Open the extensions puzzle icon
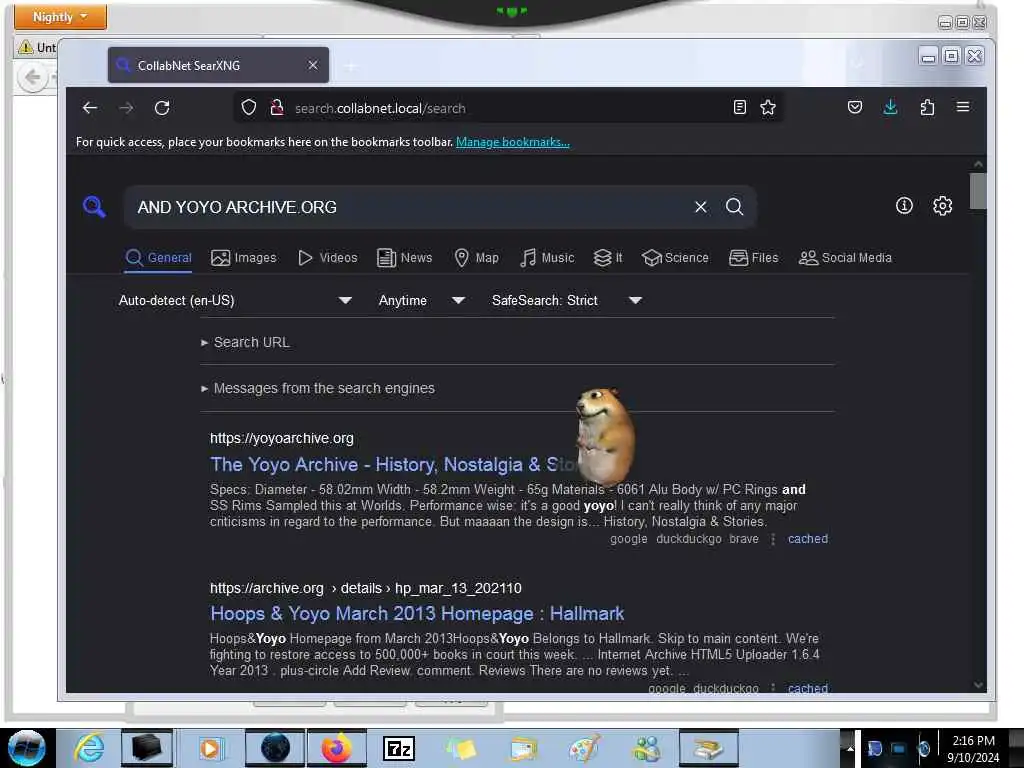The height and width of the screenshot is (768, 1024). (x=927, y=107)
